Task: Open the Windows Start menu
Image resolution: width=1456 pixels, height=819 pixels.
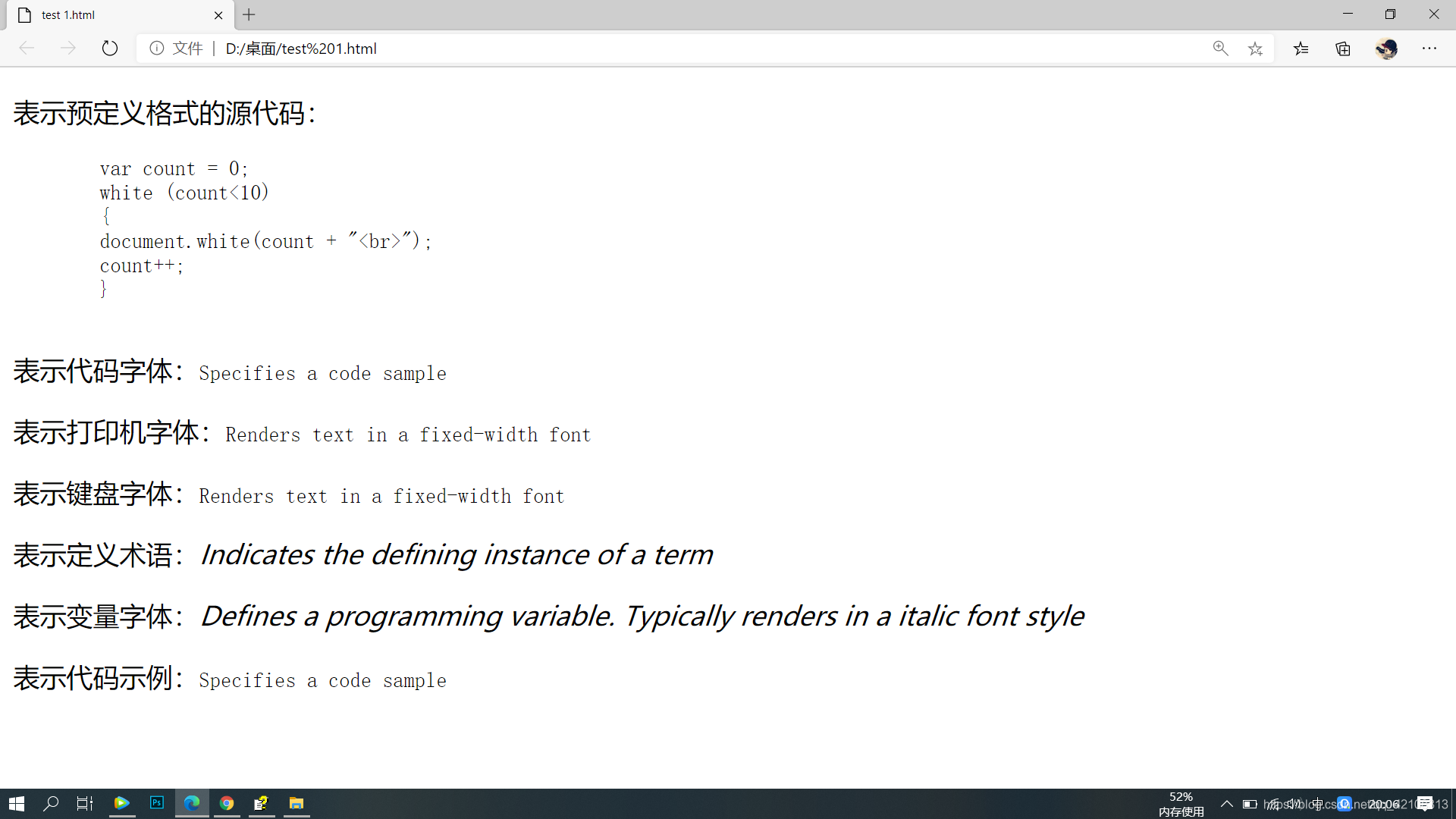Action: [x=17, y=803]
